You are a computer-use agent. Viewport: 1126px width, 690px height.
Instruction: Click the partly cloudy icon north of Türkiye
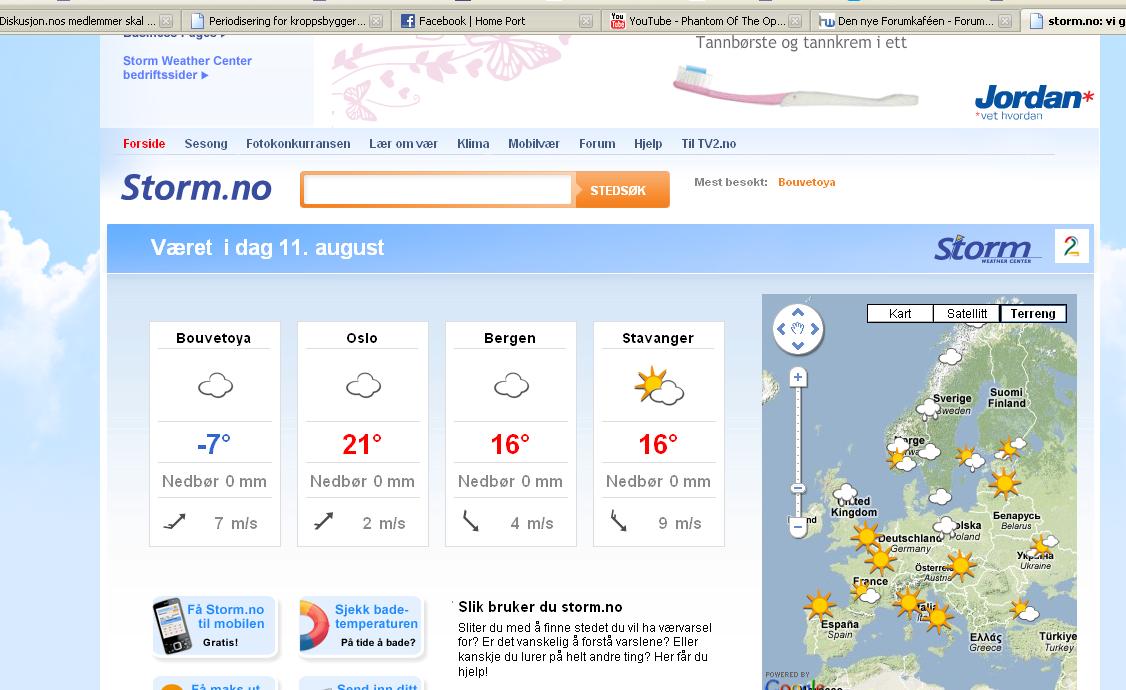click(x=1024, y=610)
